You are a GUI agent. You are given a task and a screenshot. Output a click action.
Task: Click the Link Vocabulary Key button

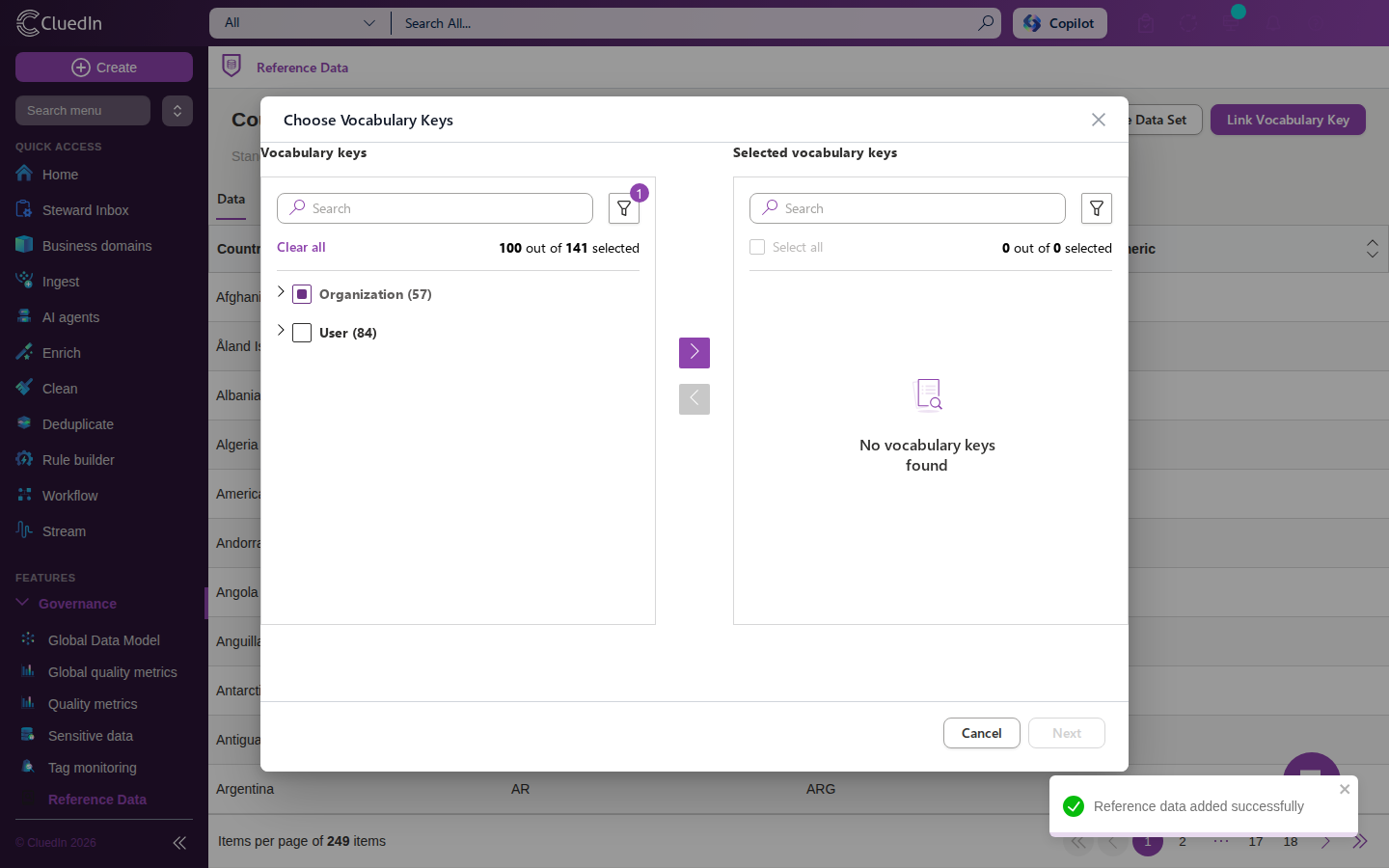[x=1288, y=120]
